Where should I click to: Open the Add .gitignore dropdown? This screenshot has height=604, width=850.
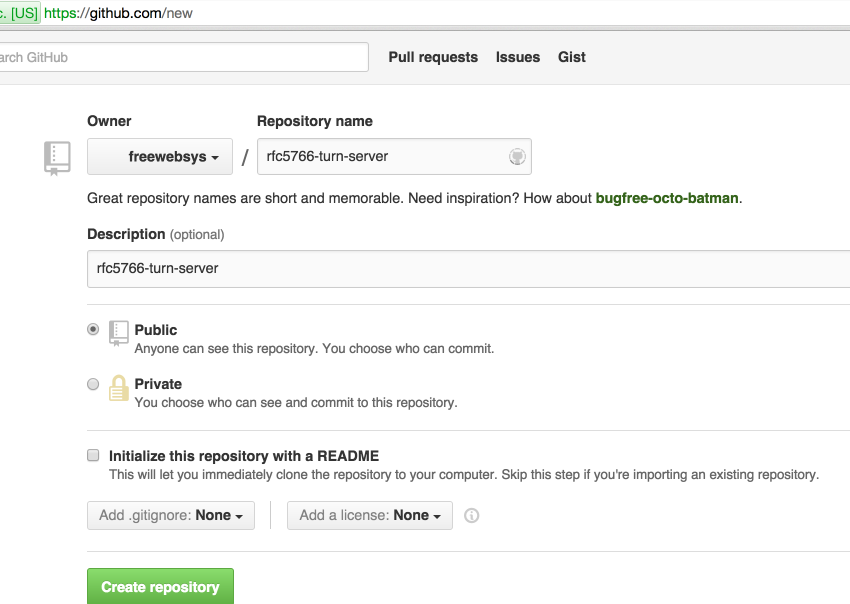(x=171, y=515)
